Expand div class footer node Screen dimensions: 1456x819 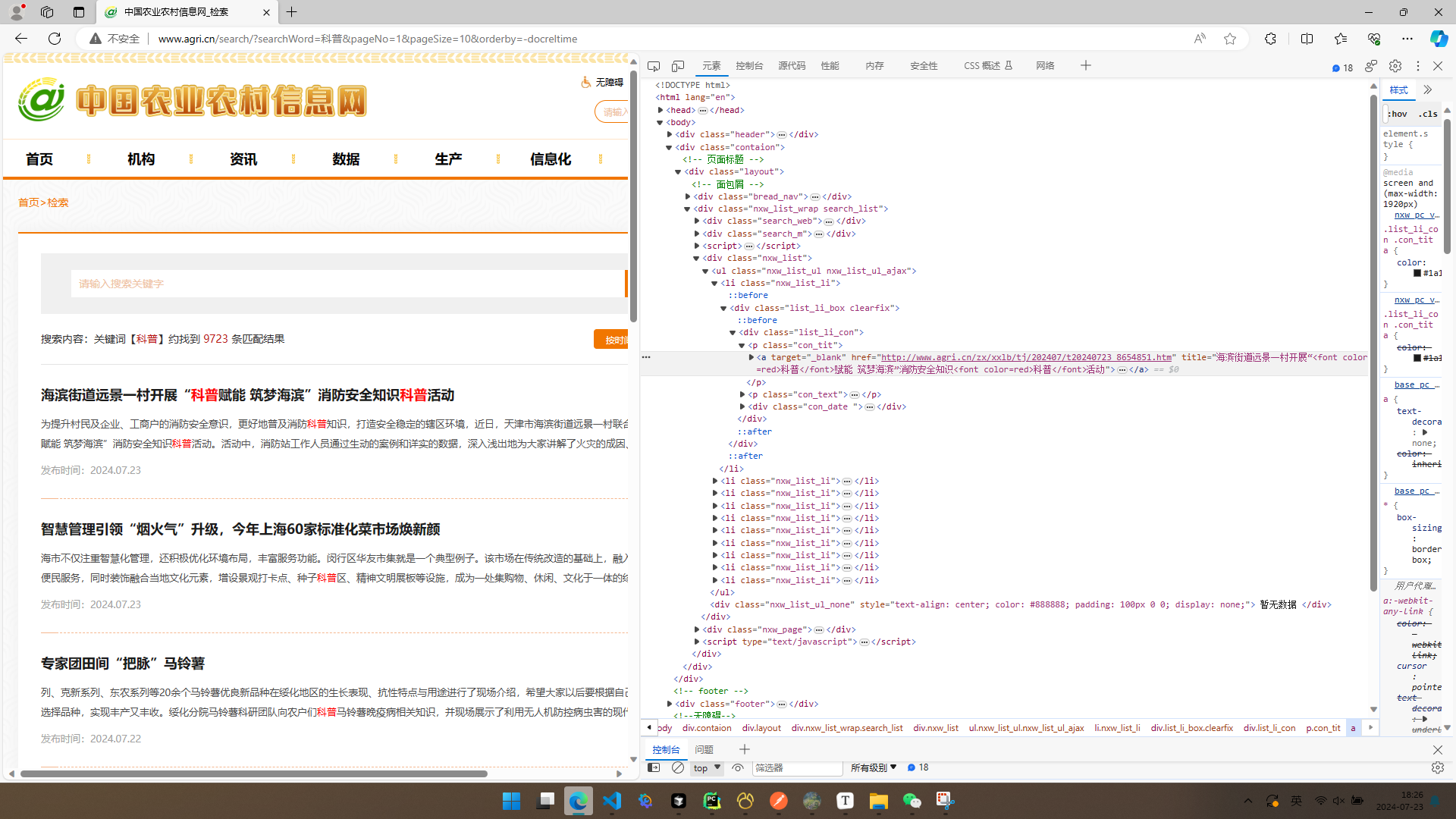[670, 704]
